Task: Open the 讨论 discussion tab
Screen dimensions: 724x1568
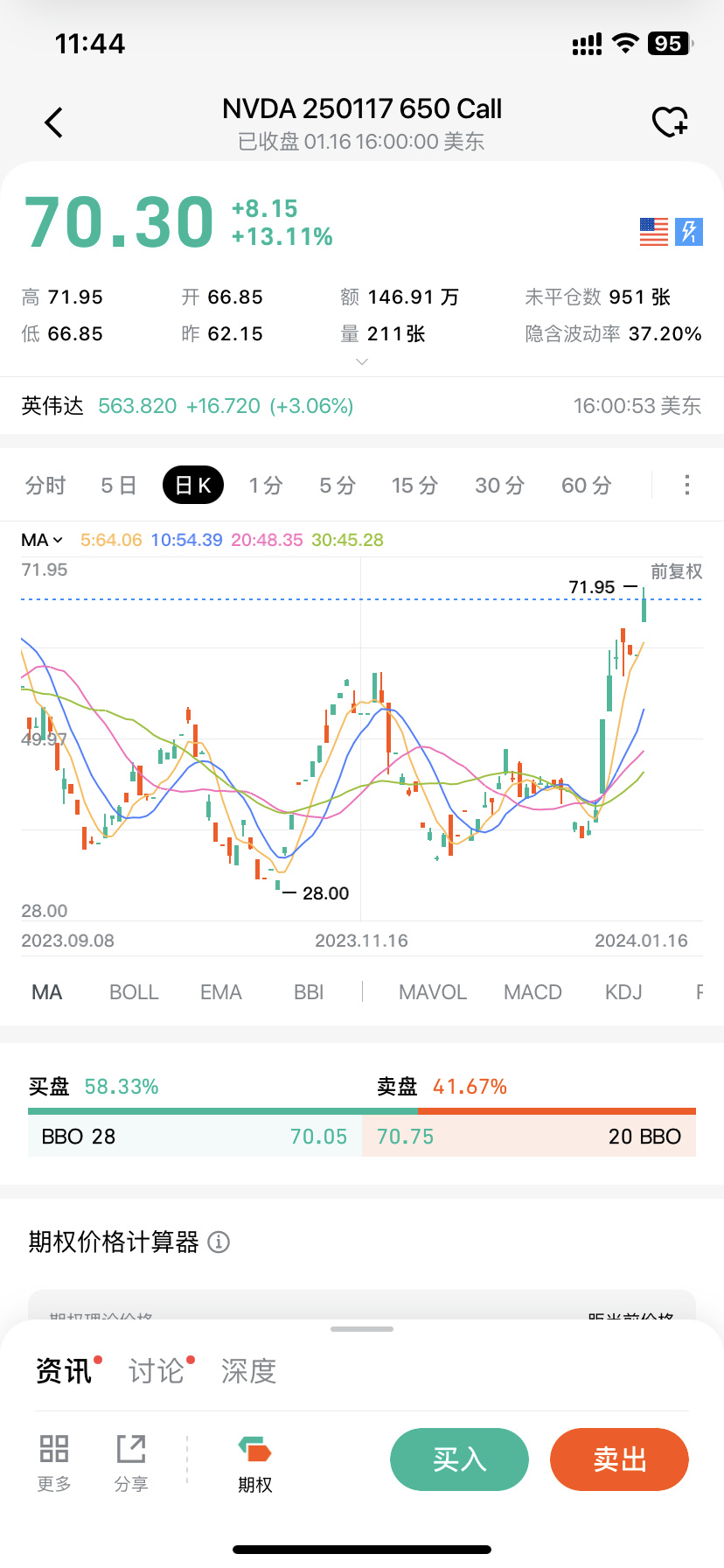Action: (x=157, y=1371)
